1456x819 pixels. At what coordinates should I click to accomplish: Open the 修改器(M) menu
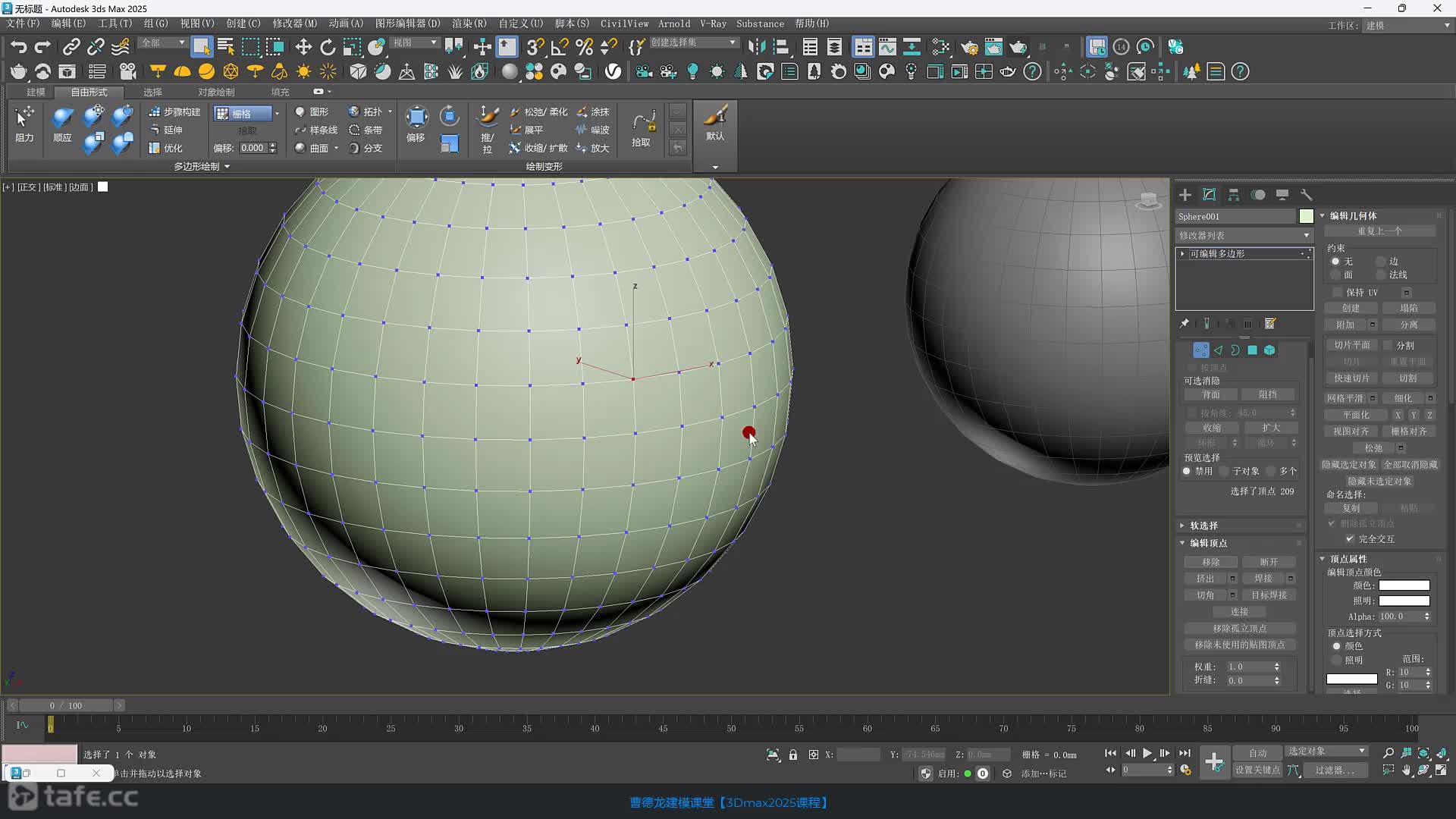(295, 24)
